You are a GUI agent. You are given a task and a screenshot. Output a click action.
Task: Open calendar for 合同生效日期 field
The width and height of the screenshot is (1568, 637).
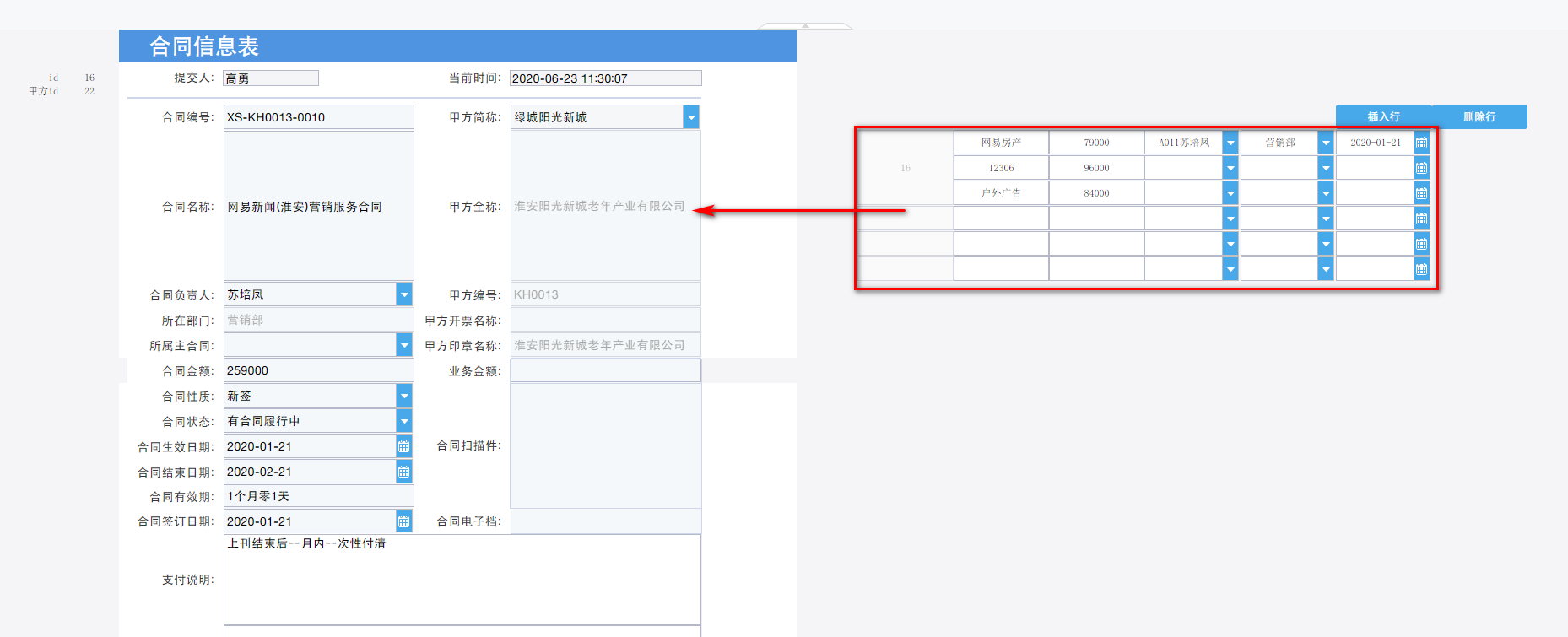tap(404, 446)
